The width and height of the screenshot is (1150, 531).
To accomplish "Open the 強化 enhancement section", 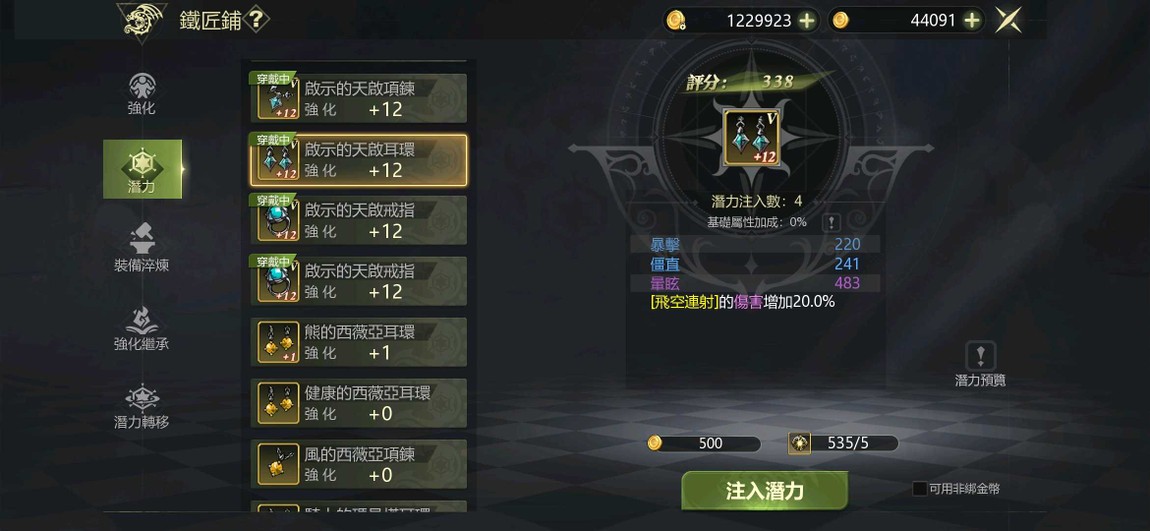I will click(x=142, y=94).
